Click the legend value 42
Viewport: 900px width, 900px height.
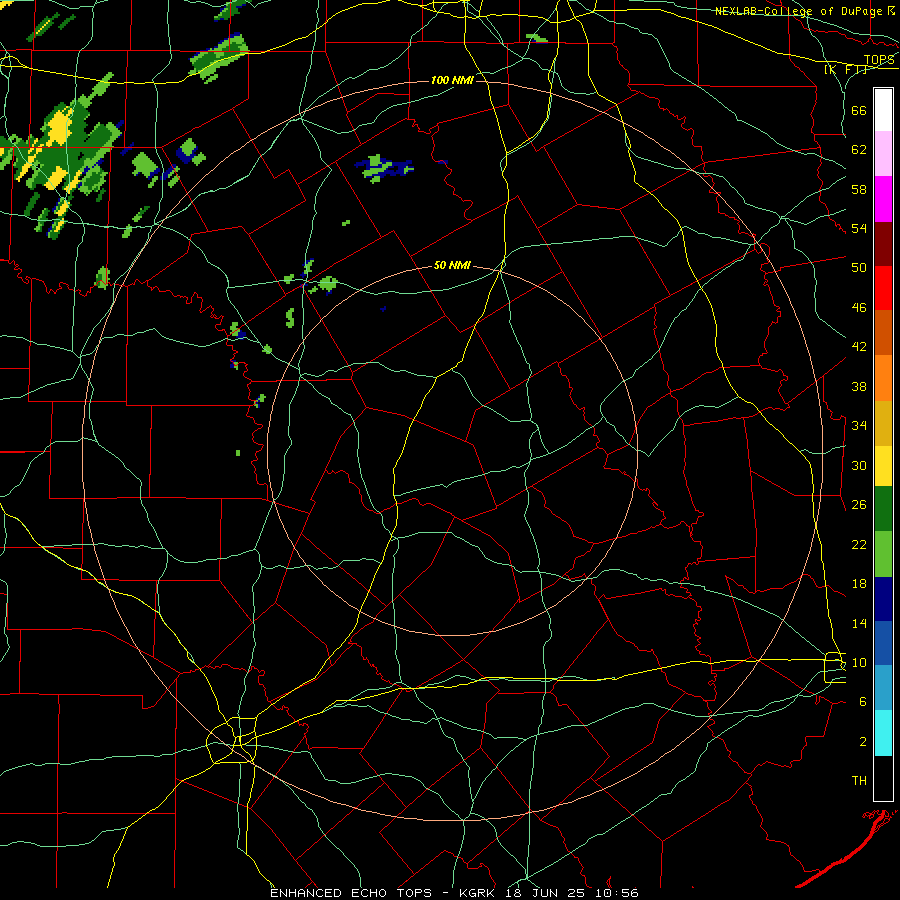click(859, 346)
